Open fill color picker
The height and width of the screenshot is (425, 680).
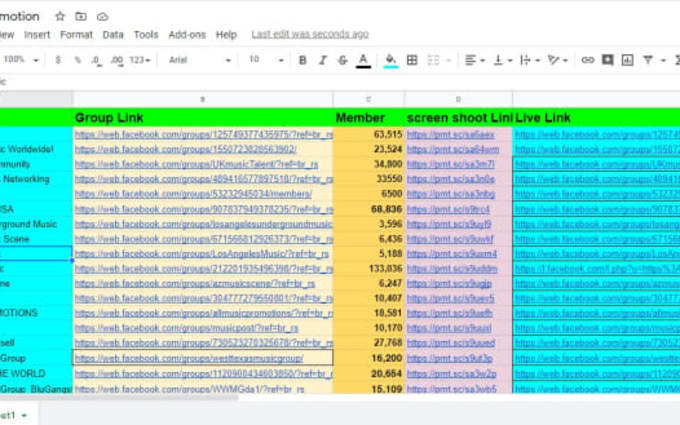coord(391,61)
